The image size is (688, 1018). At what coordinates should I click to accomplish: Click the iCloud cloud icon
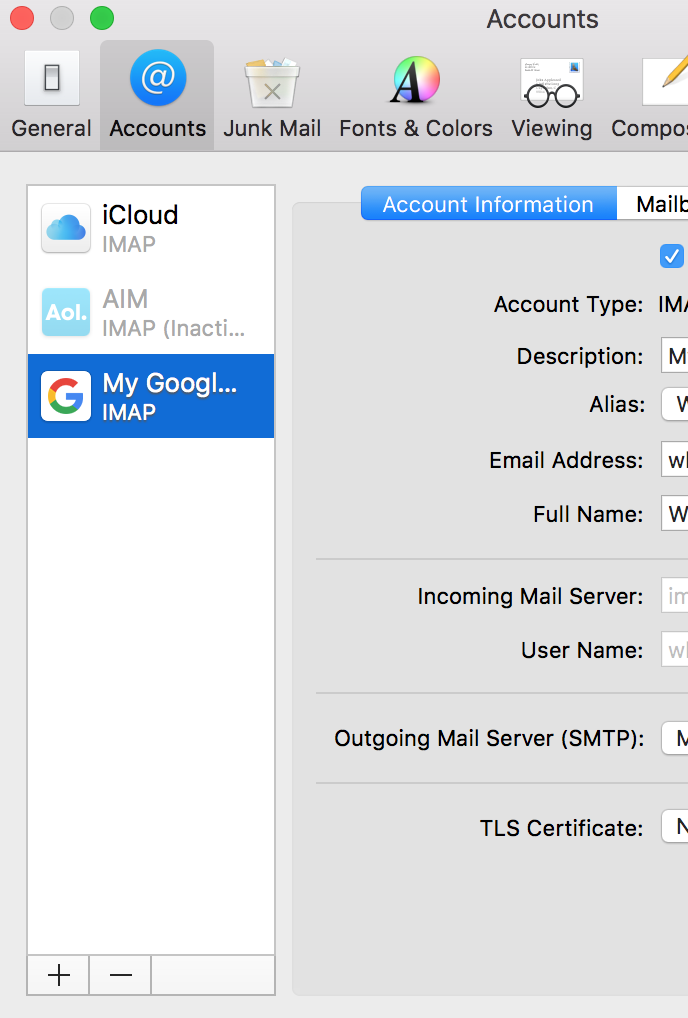click(66, 228)
